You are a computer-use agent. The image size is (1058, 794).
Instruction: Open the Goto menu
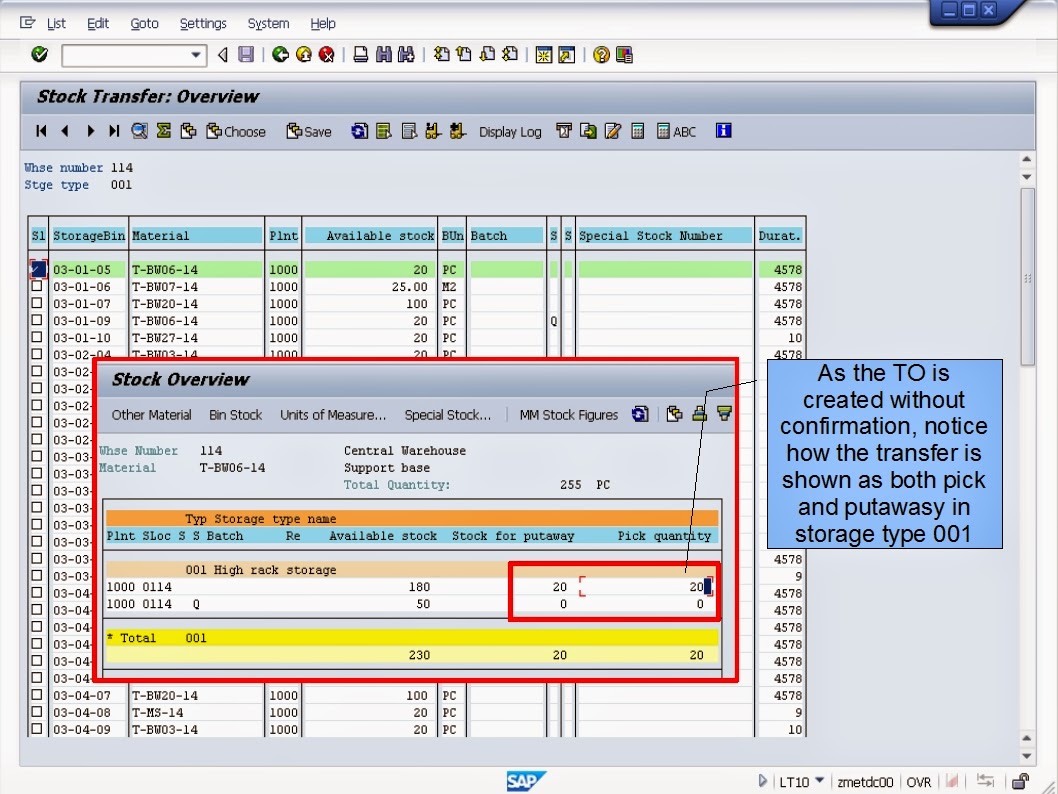(x=144, y=23)
